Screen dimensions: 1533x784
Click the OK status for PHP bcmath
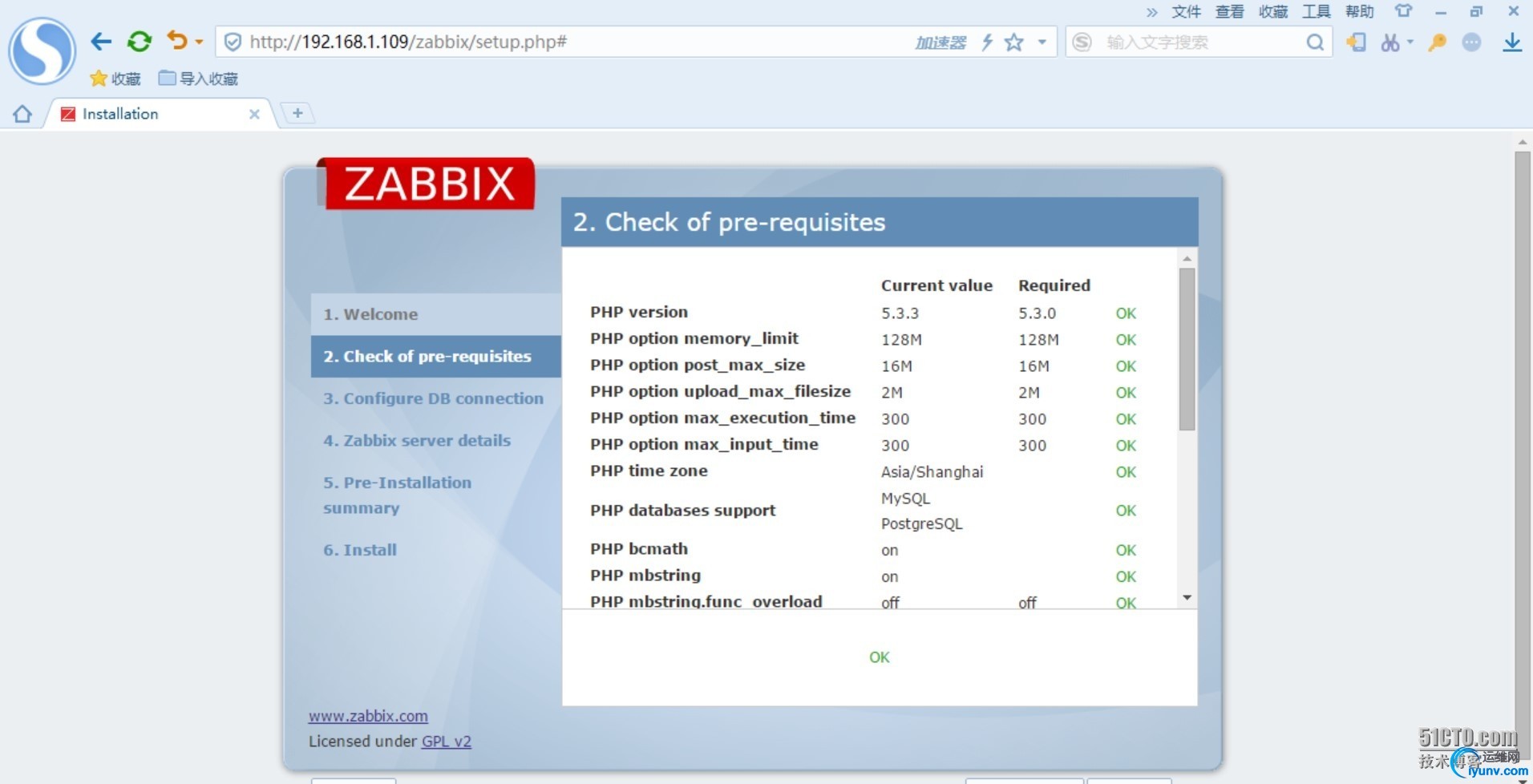click(1126, 550)
